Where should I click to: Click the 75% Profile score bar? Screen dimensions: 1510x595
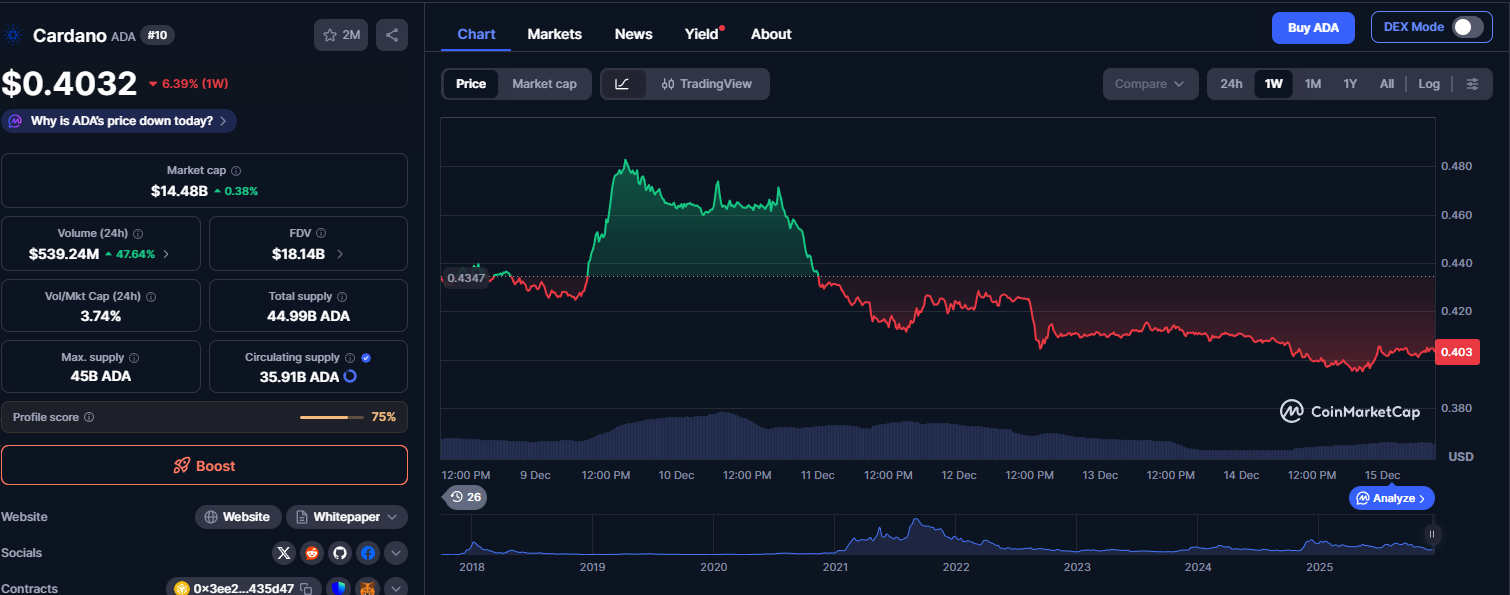(x=331, y=417)
